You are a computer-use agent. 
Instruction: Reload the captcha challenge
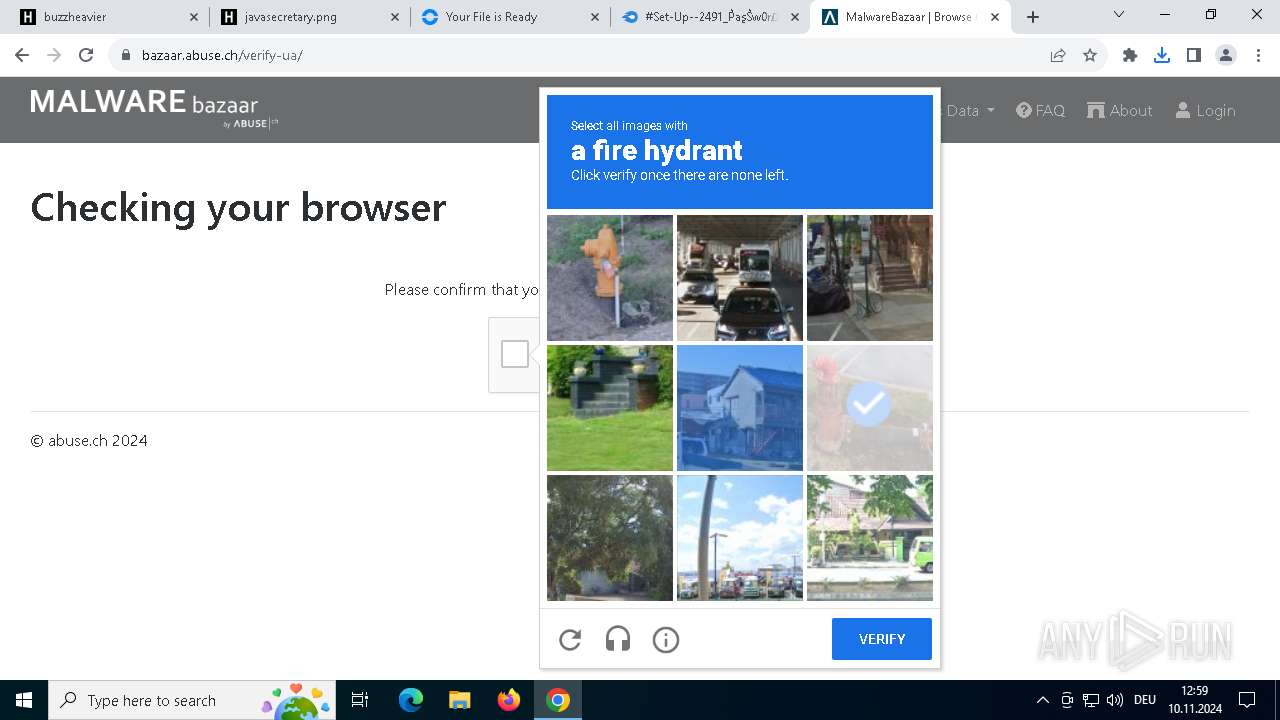[570, 639]
